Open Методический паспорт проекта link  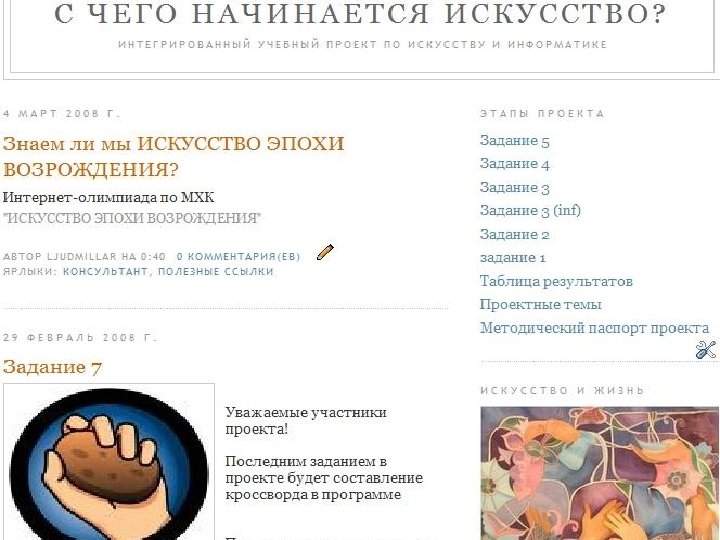tap(595, 328)
